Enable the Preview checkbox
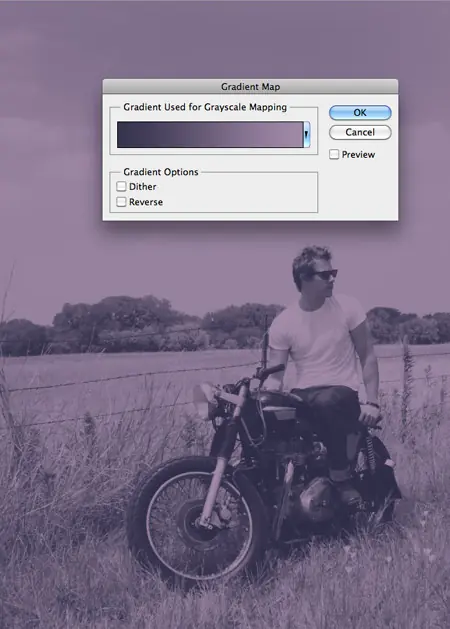The height and width of the screenshot is (629, 450). click(334, 154)
